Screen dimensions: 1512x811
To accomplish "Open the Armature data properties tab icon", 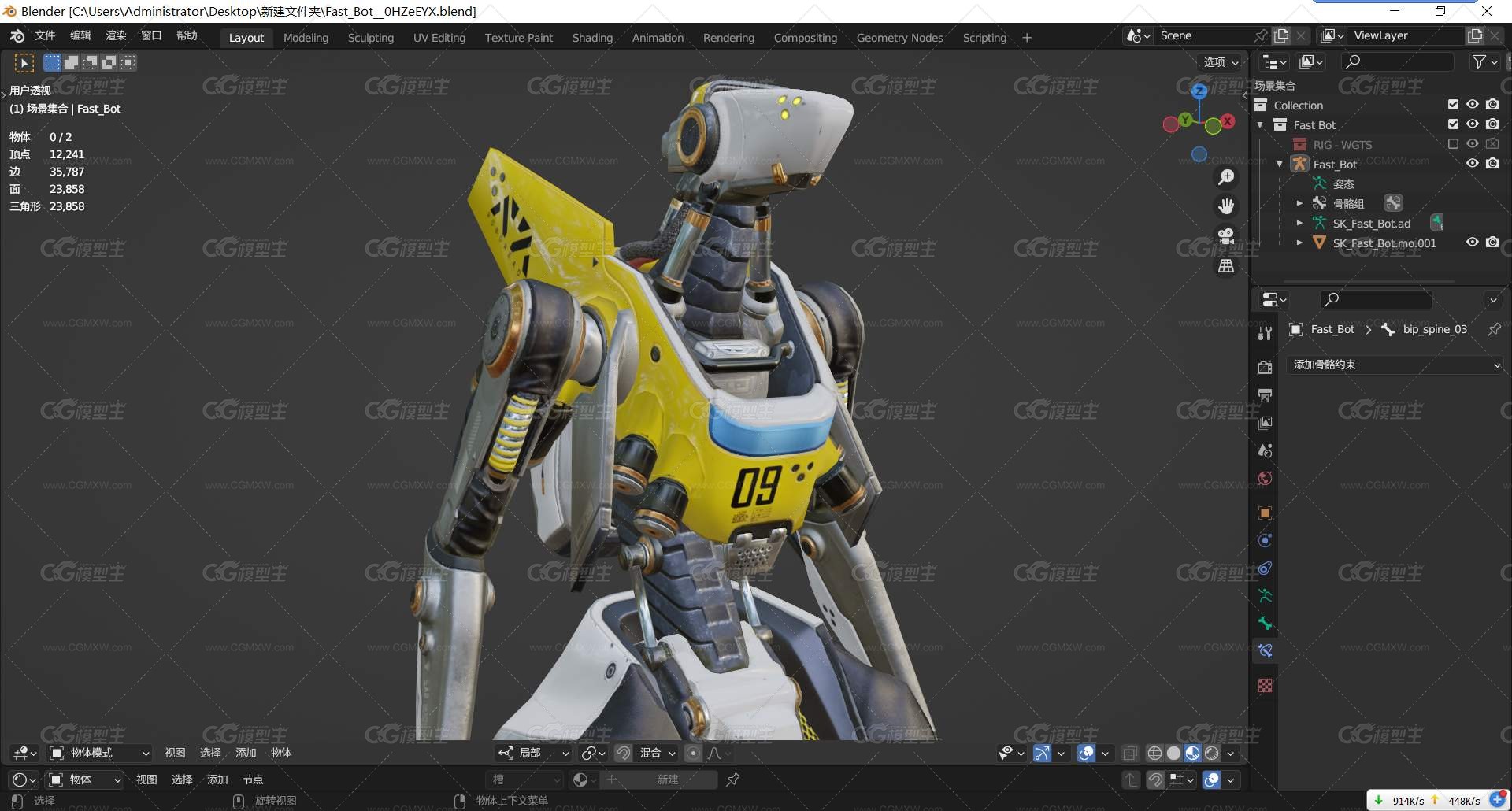I will (x=1265, y=596).
